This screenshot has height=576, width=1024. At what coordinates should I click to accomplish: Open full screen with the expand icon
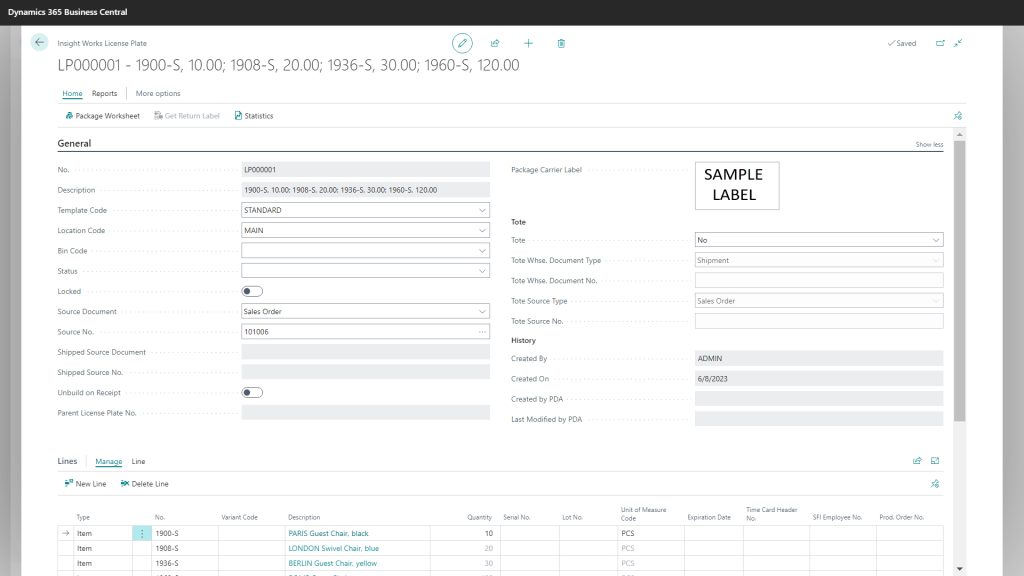[x=956, y=43]
